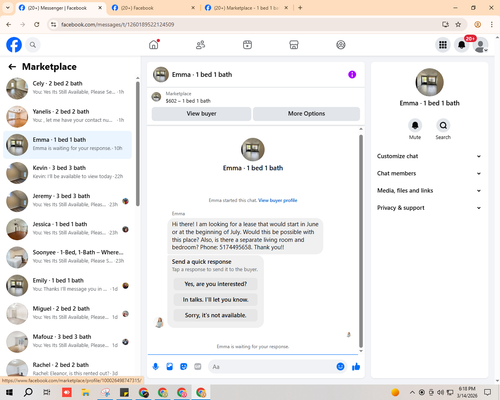Mute the conversation with Emma
The image size is (500, 400).
point(415,125)
